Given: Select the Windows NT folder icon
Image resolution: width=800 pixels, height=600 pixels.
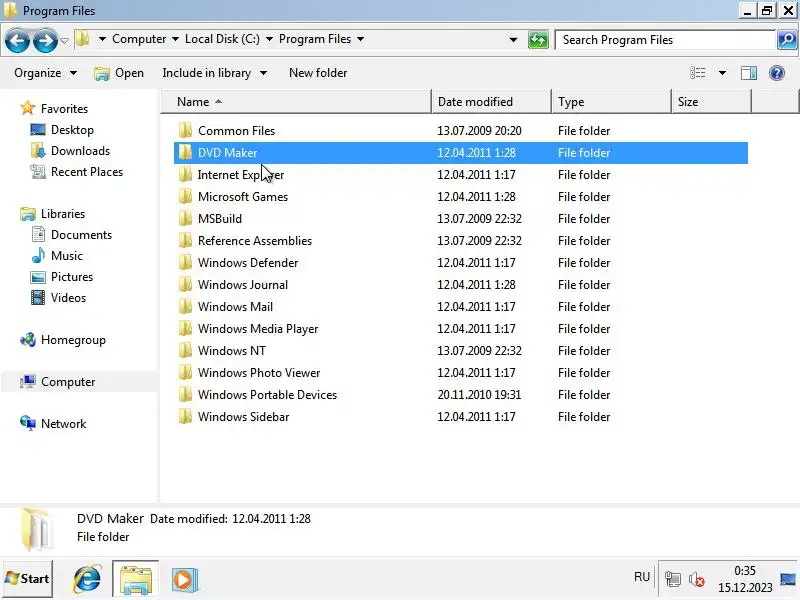Looking at the screenshot, I should [x=185, y=351].
